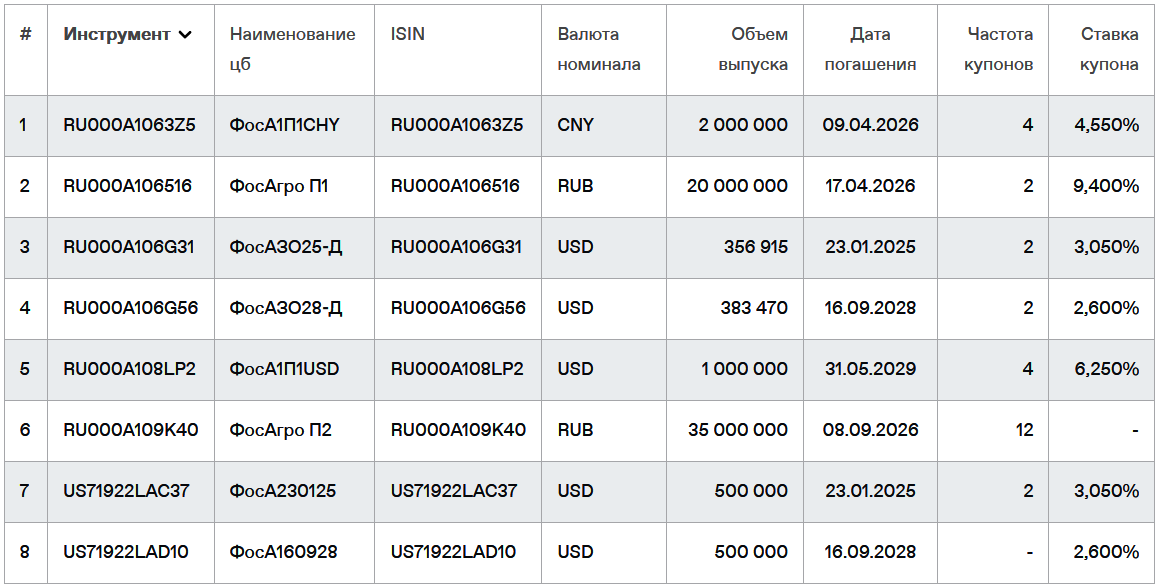The width and height of the screenshot is (1159, 587).
Task: Open instrument RU000A106516 link
Action: pos(127,186)
